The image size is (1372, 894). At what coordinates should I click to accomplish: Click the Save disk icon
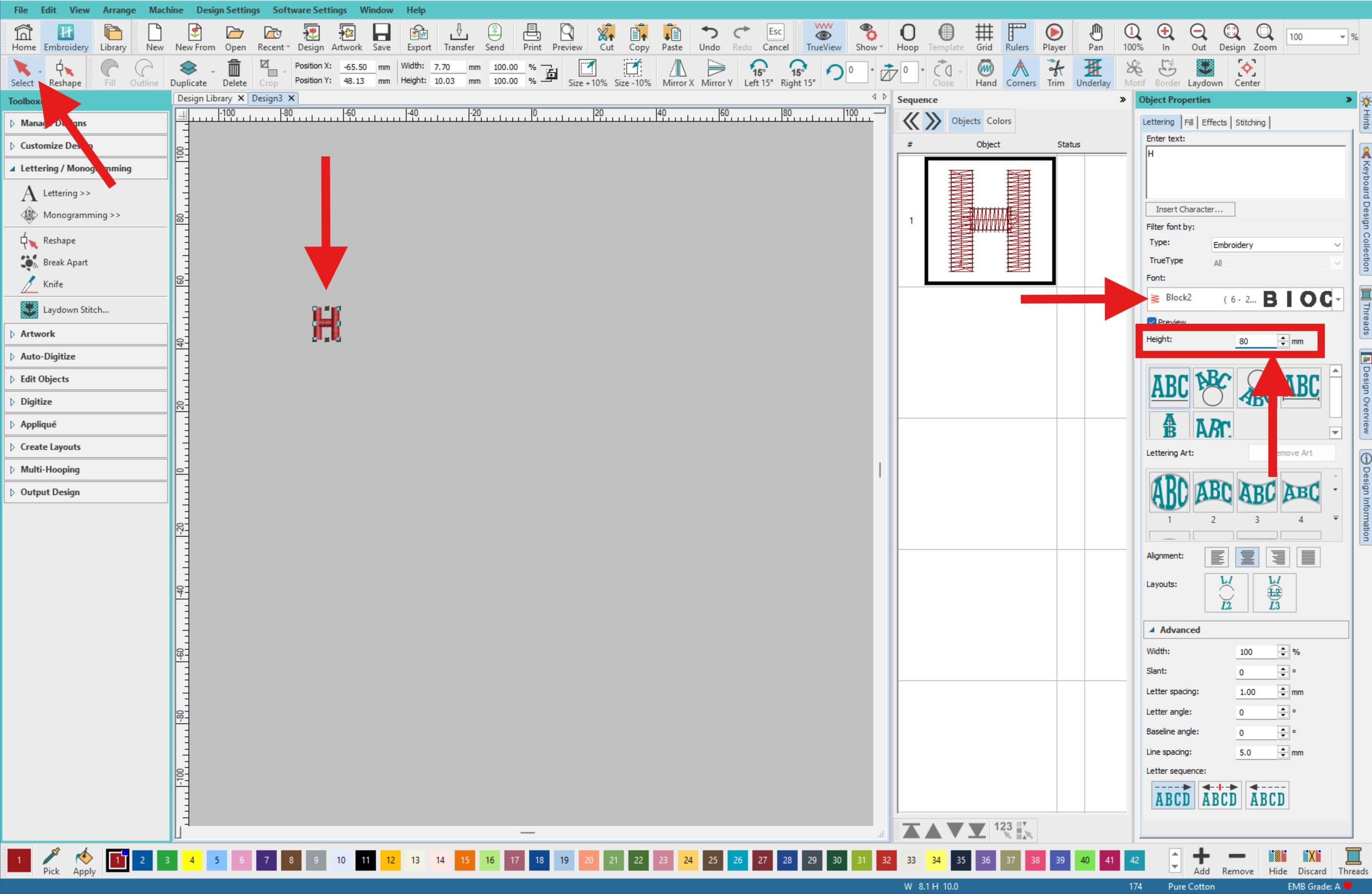click(382, 37)
